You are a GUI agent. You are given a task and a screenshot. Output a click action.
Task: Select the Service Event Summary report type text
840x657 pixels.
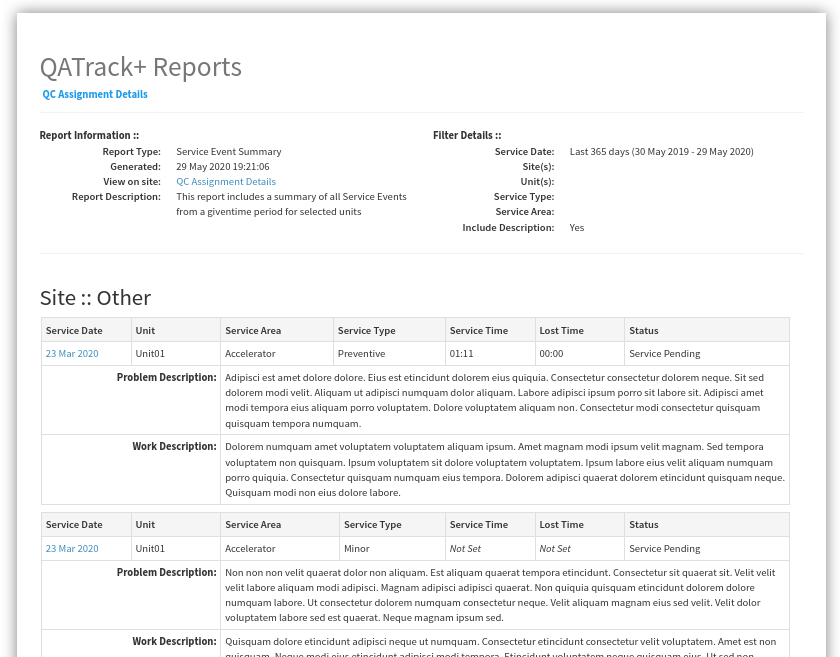[229, 152]
